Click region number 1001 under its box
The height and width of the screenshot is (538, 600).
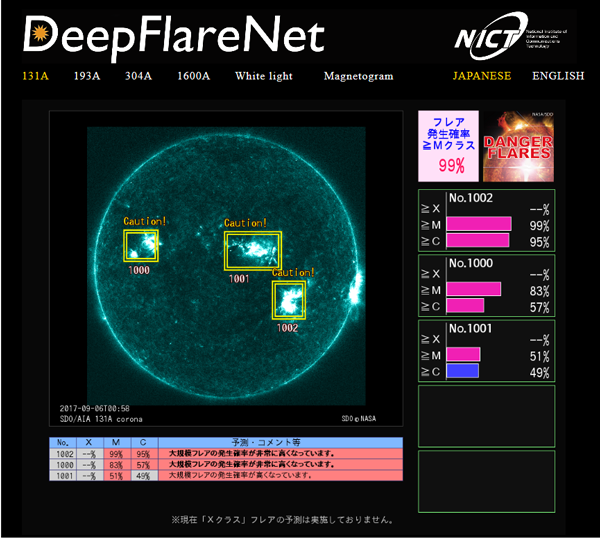tap(239, 279)
